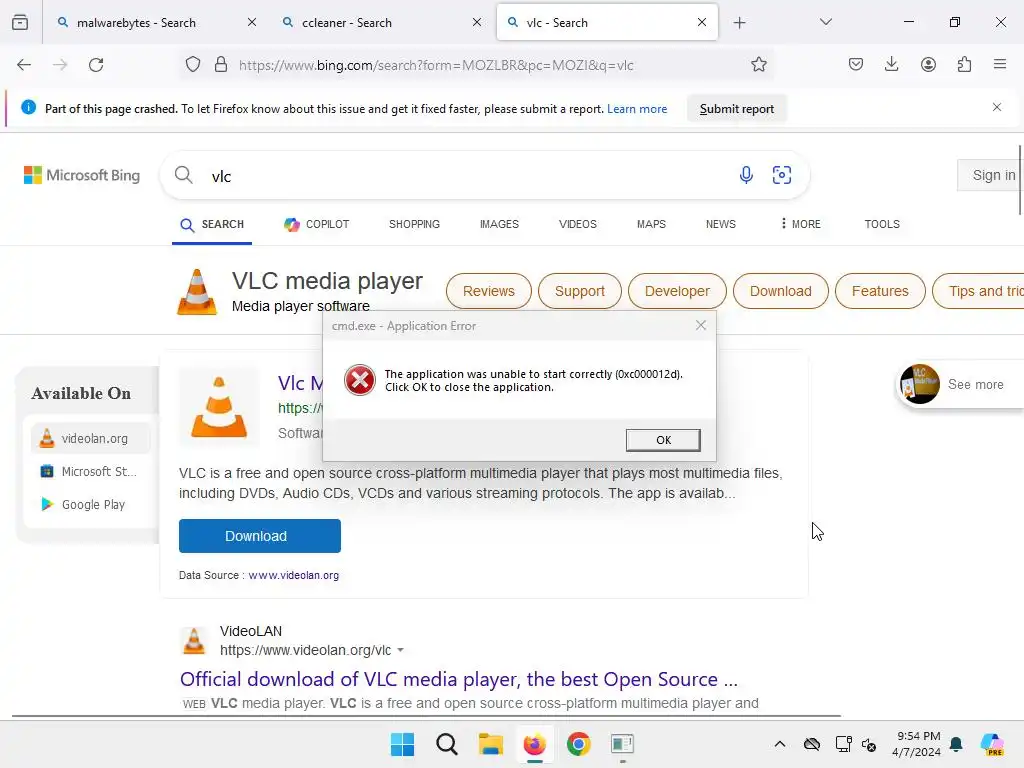
Task: Open the IMAGES results tab
Action: (499, 224)
